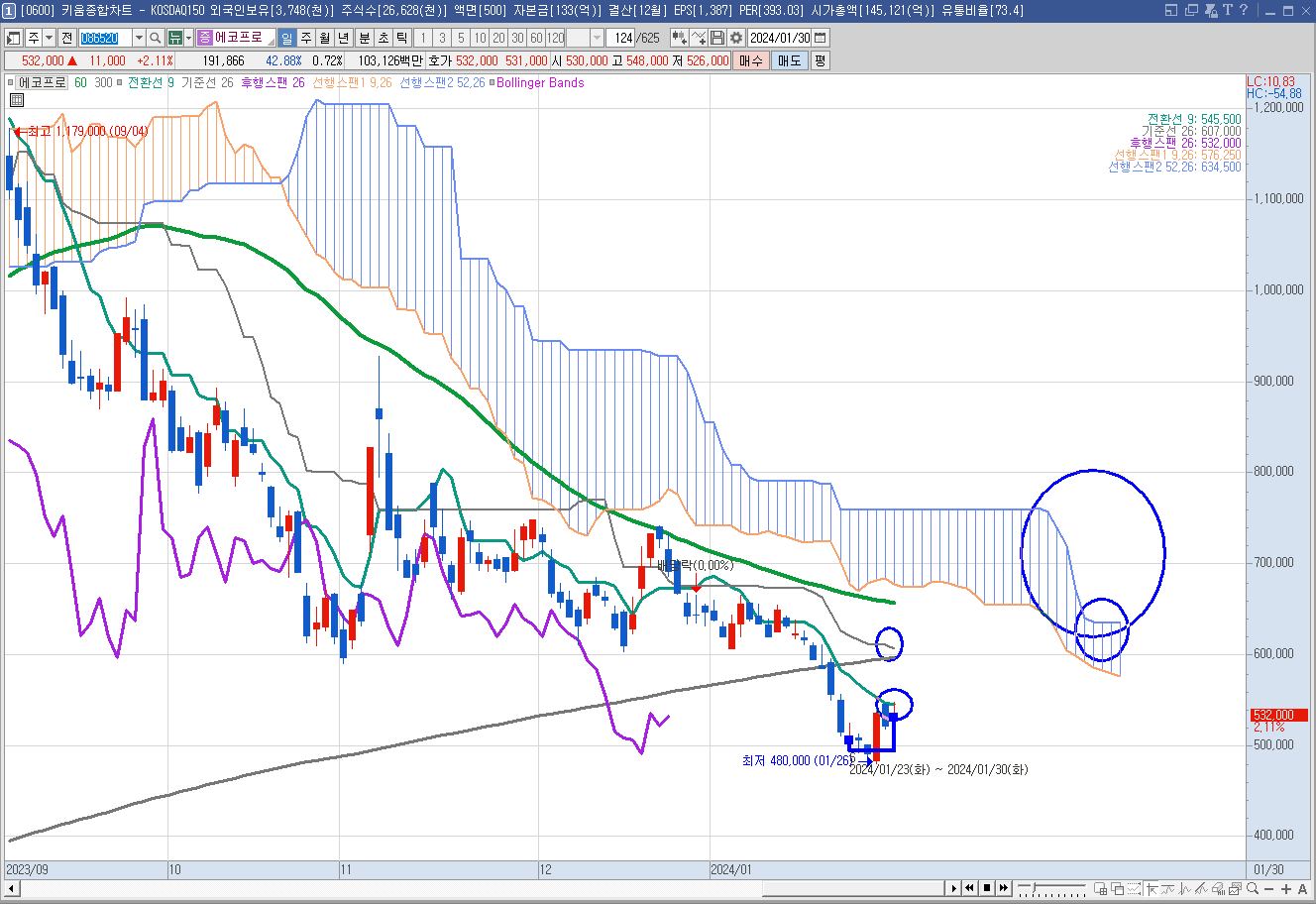
Task: Select the 일 daily period toggle
Action: 287,38
